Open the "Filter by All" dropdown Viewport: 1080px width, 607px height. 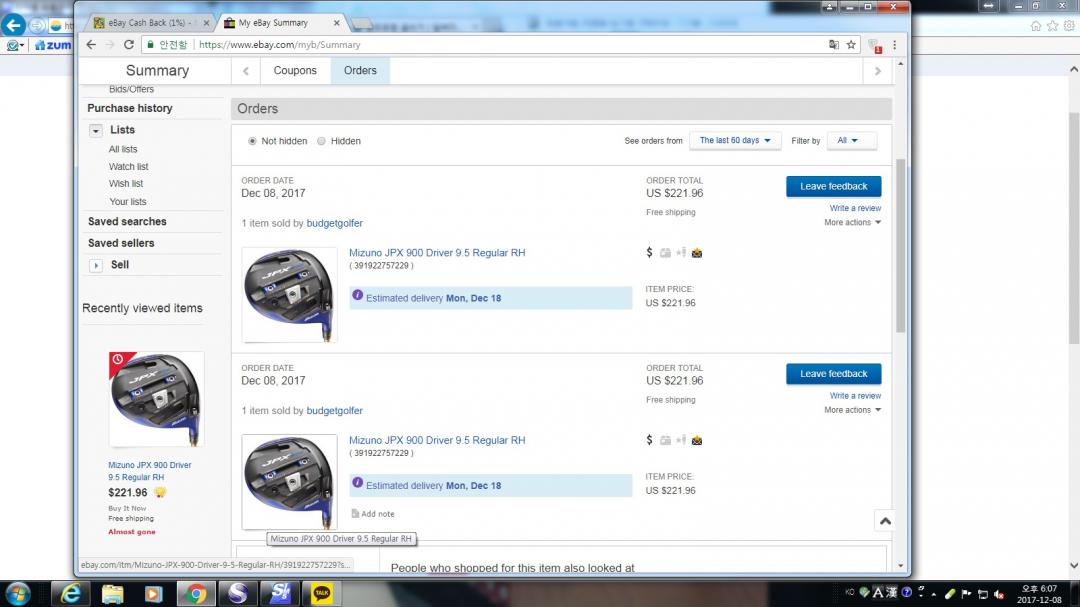click(x=851, y=141)
